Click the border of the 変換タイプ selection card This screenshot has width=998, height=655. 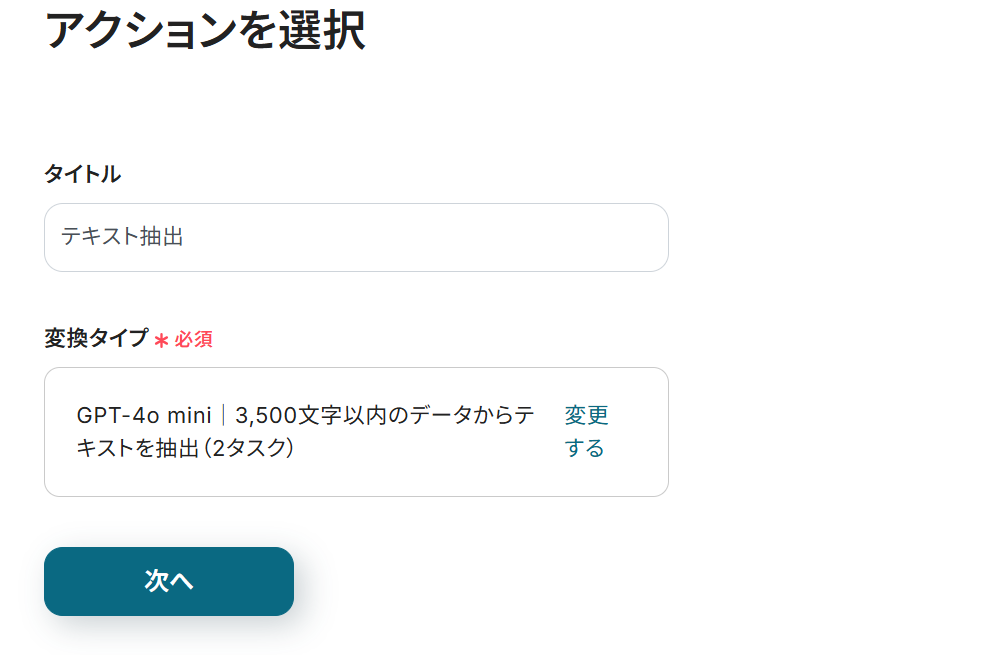pos(355,369)
